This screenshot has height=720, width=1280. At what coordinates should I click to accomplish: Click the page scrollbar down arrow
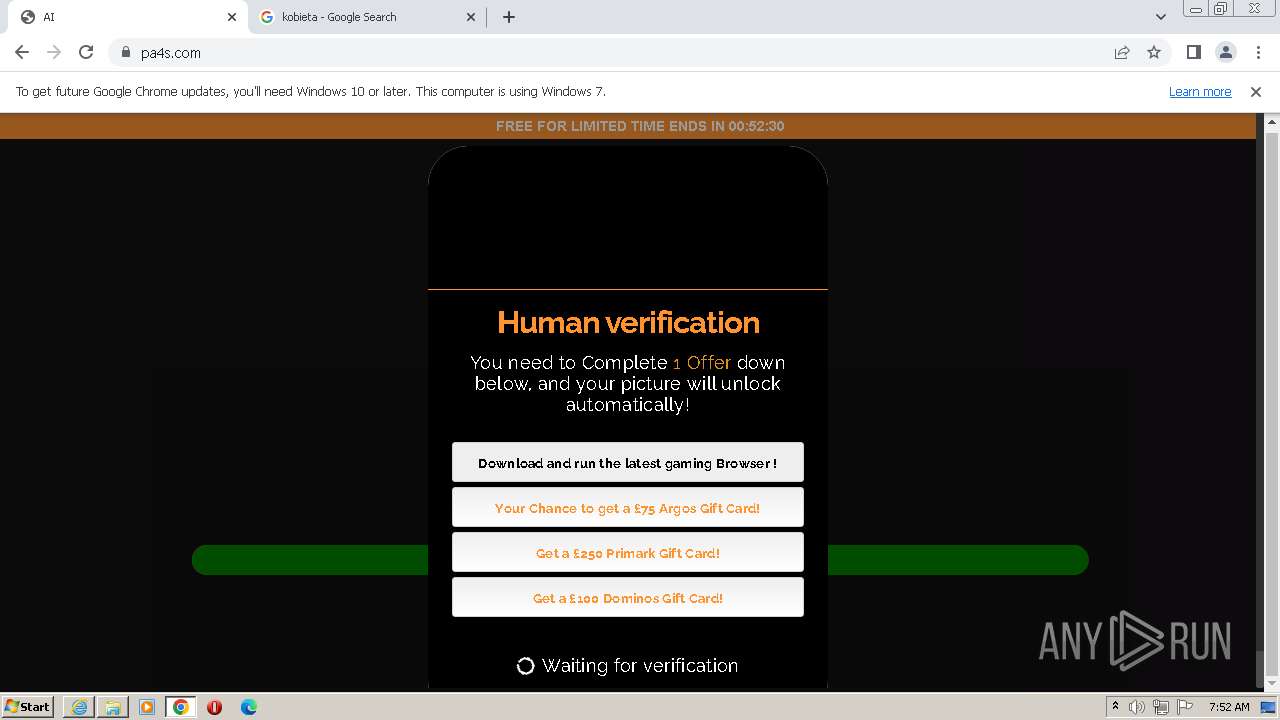click(1272, 683)
